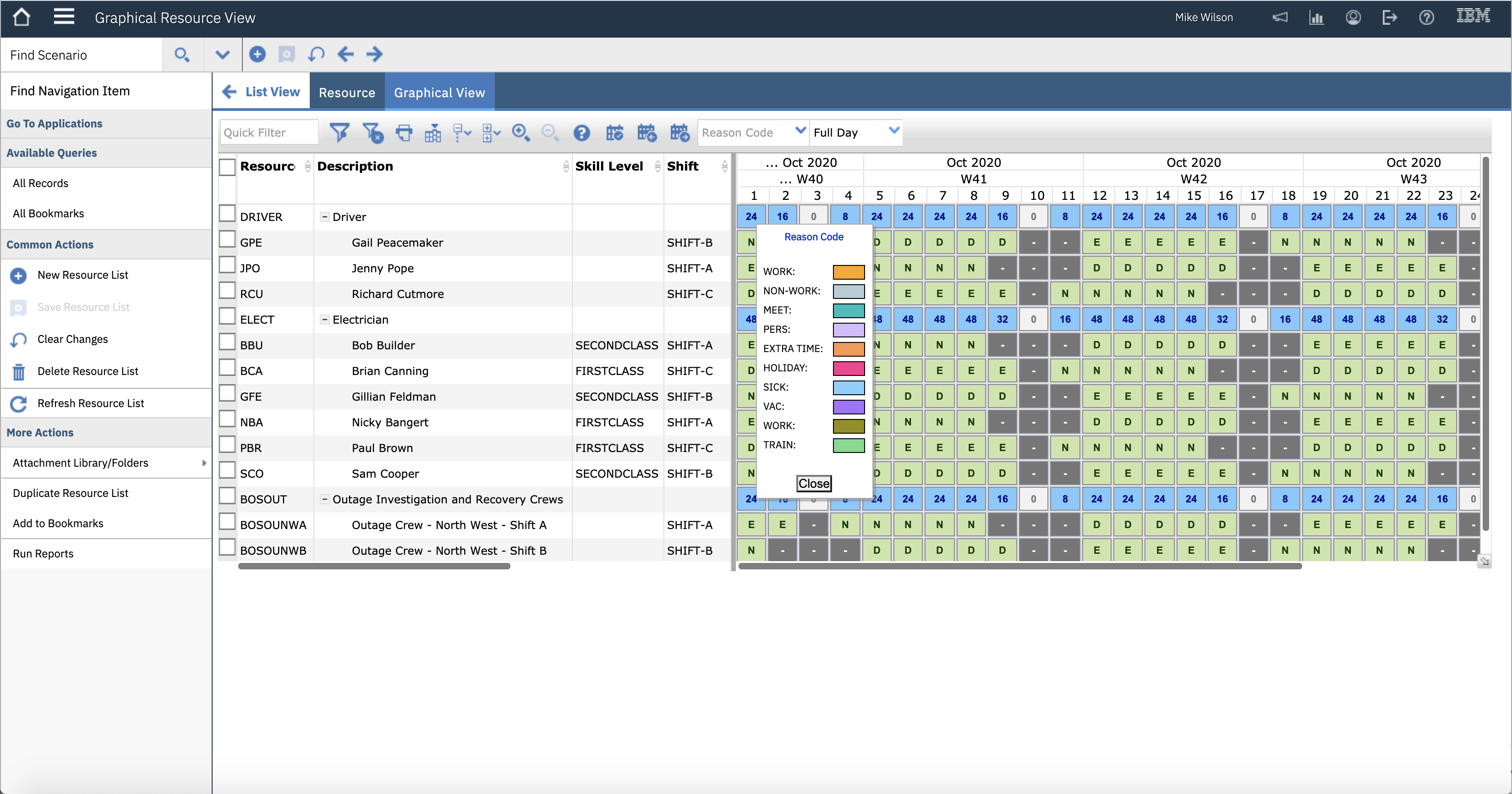
Task: Click the previous period calendar icon
Action: click(x=647, y=133)
